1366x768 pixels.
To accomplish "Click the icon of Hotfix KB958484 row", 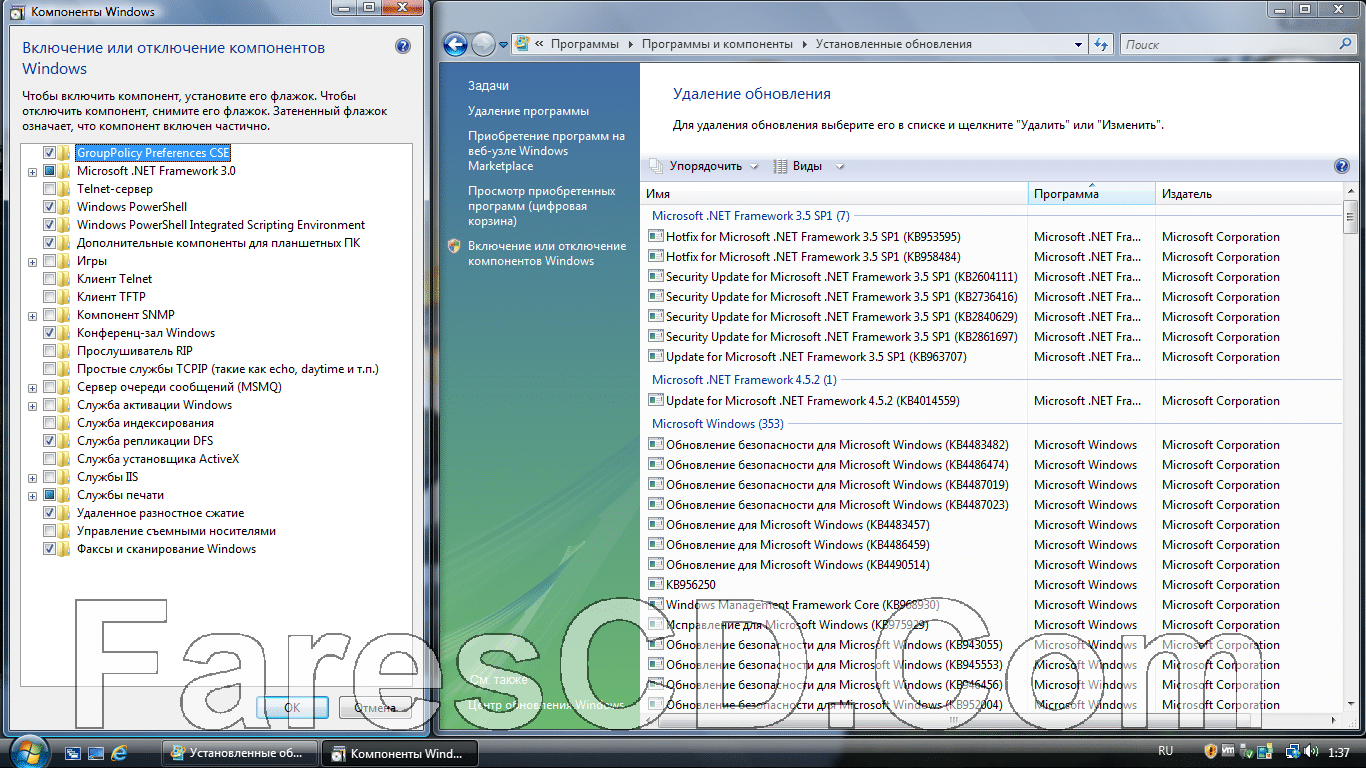I will coord(656,257).
